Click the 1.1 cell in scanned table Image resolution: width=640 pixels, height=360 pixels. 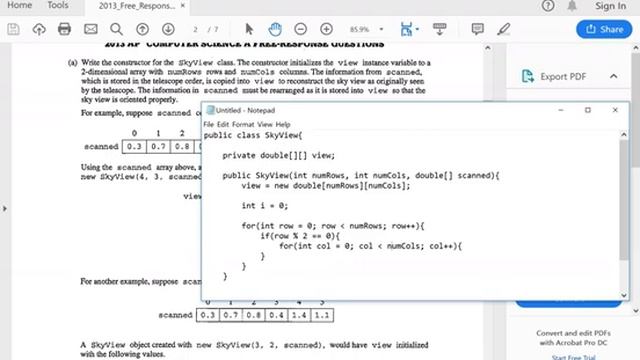point(322,315)
